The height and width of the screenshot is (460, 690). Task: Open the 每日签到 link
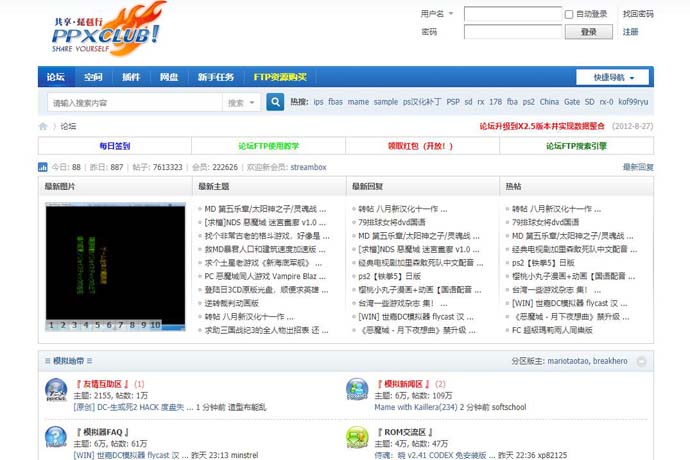pos(114,146)
